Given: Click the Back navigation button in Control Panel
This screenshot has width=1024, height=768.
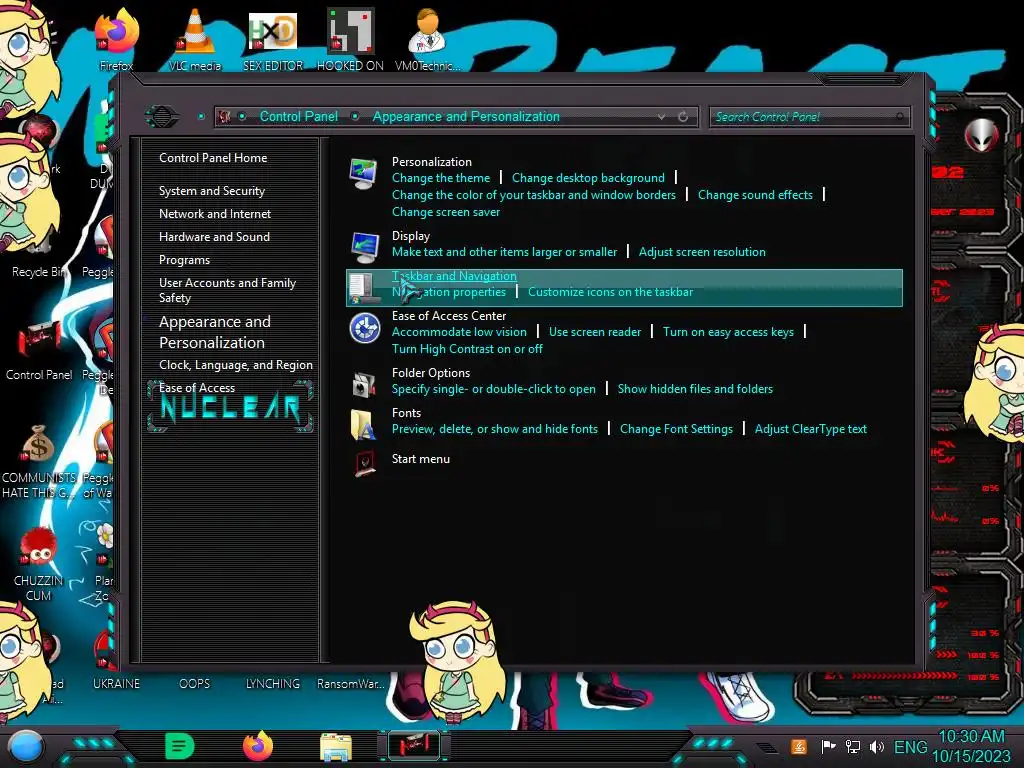Looking at the screenshot, I should (x=161, y=116).
